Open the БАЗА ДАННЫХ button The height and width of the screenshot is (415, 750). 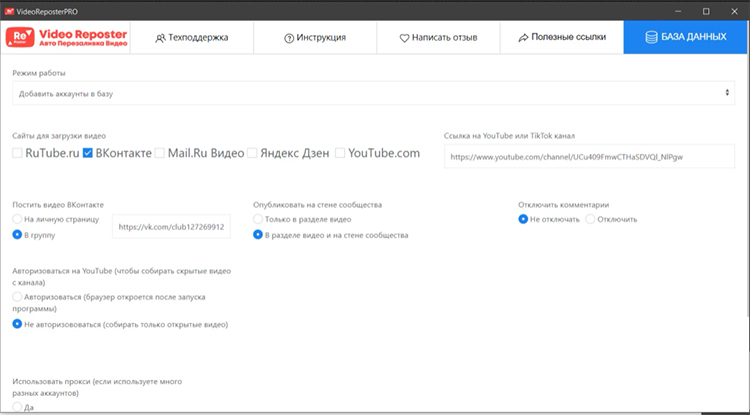click(685, 37)
